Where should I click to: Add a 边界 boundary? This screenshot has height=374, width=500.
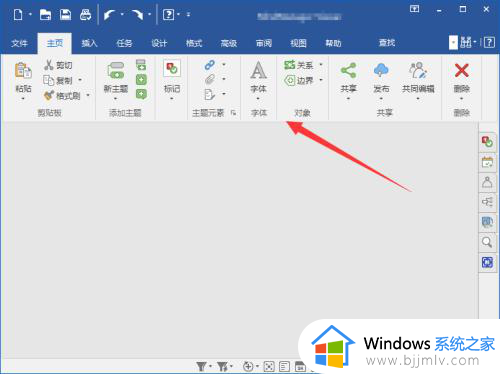coord(299,80)
